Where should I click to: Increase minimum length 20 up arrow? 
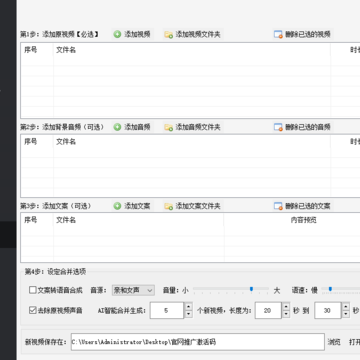286,307
